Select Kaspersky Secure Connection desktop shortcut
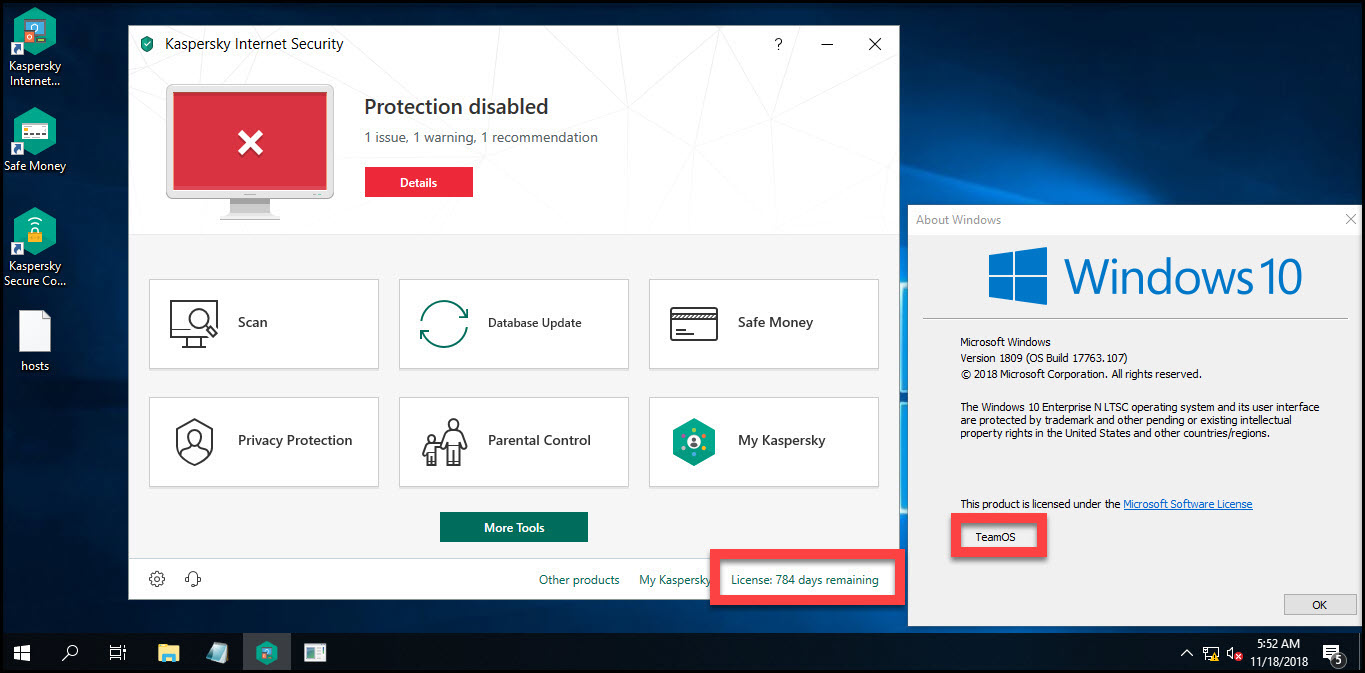The width and height of the screenshot is (1365, 673). click(x=35, y=248)
